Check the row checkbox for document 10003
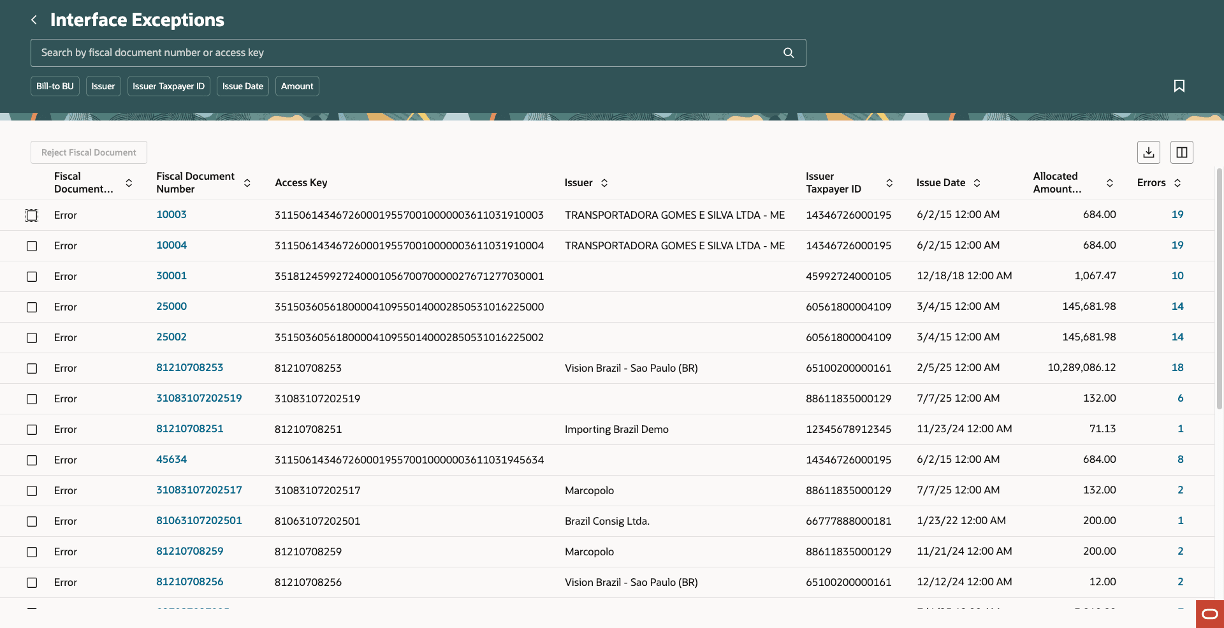 point(29,214)
